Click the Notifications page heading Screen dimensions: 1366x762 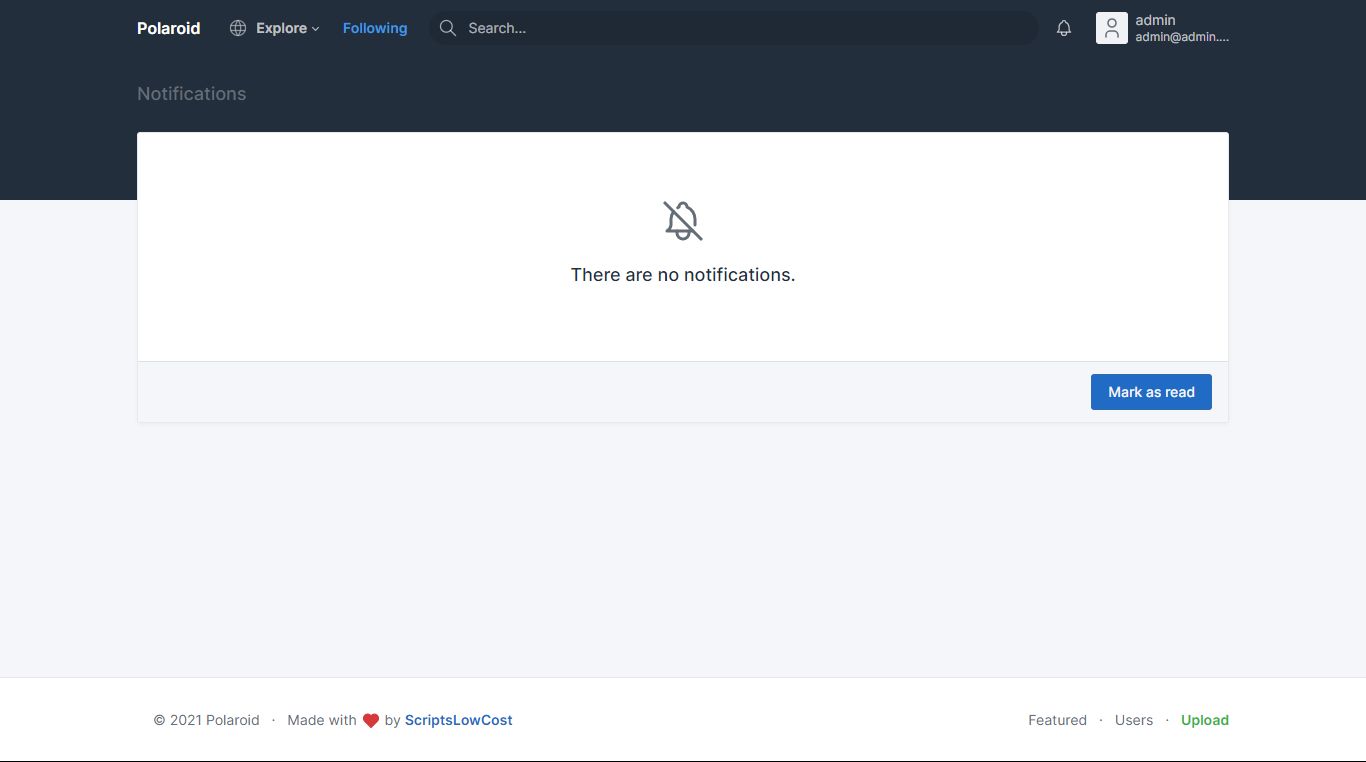click(x=191, y=94)
